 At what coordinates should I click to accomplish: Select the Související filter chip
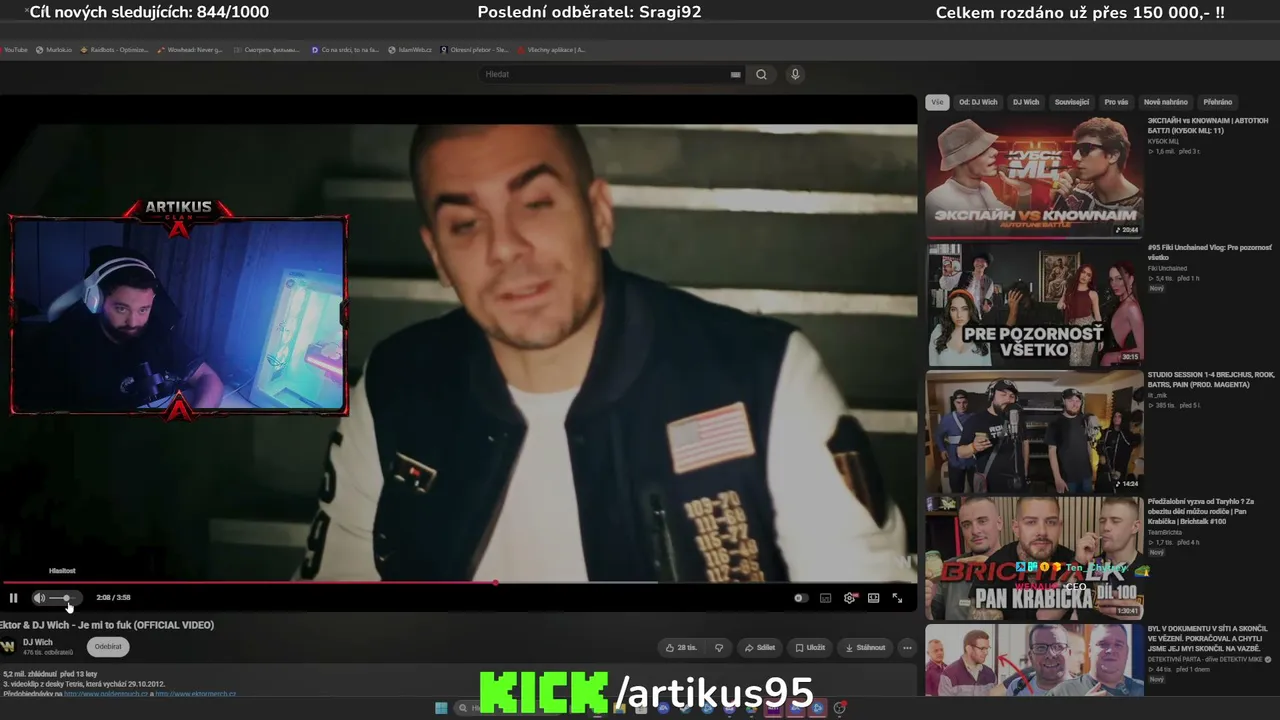[1072, 102]
